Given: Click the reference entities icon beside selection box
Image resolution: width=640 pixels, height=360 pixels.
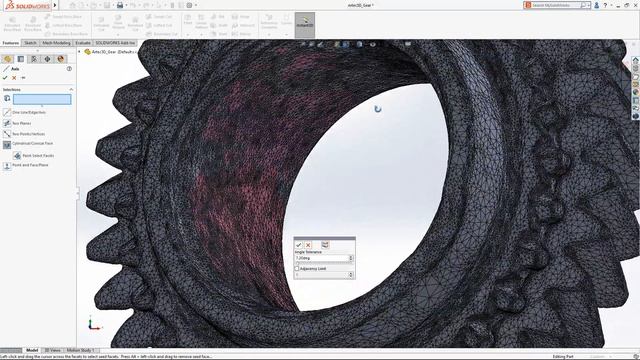Looking at the screenshot, I should pyautogui.click(x=7, y=98).
